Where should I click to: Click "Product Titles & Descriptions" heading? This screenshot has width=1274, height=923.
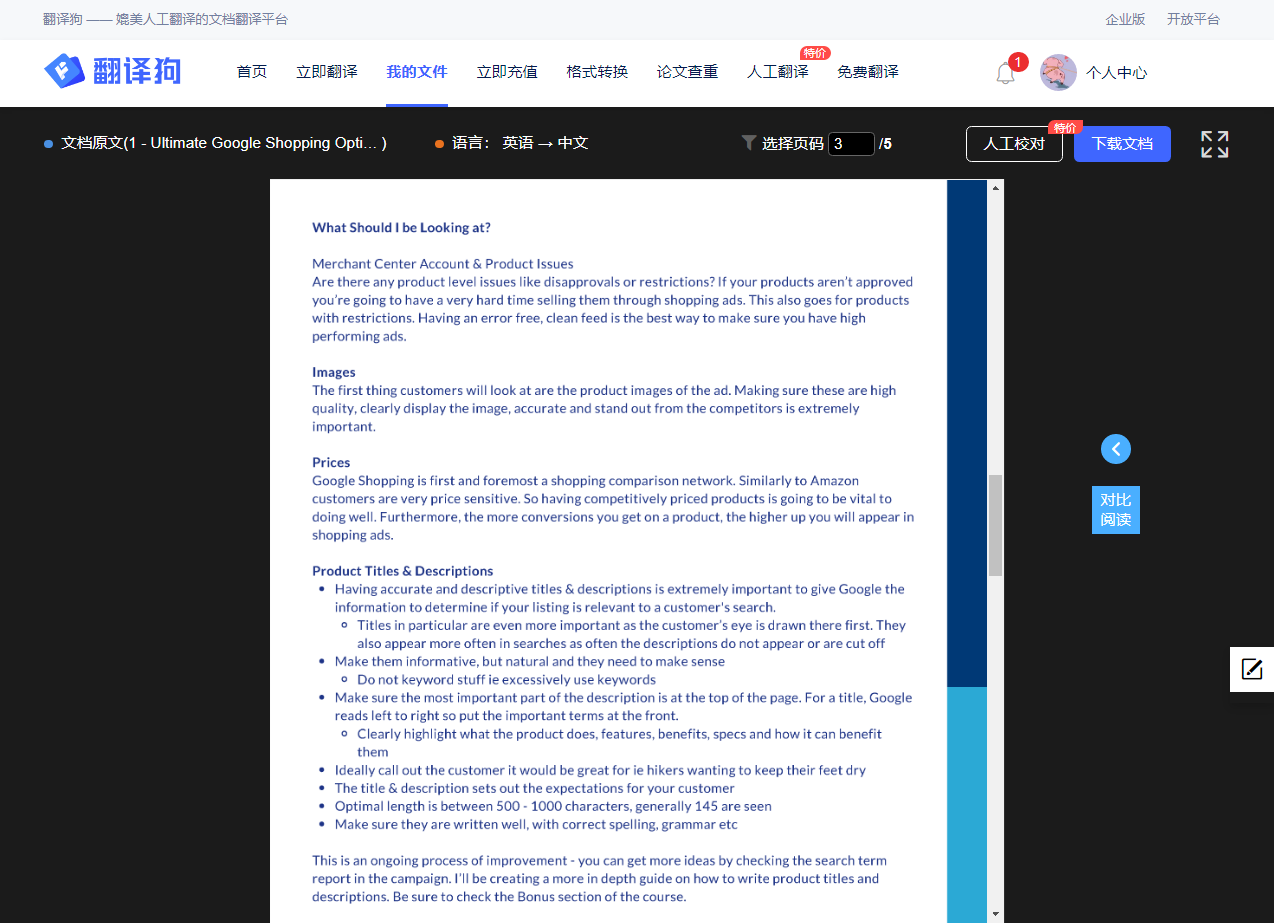402,571
